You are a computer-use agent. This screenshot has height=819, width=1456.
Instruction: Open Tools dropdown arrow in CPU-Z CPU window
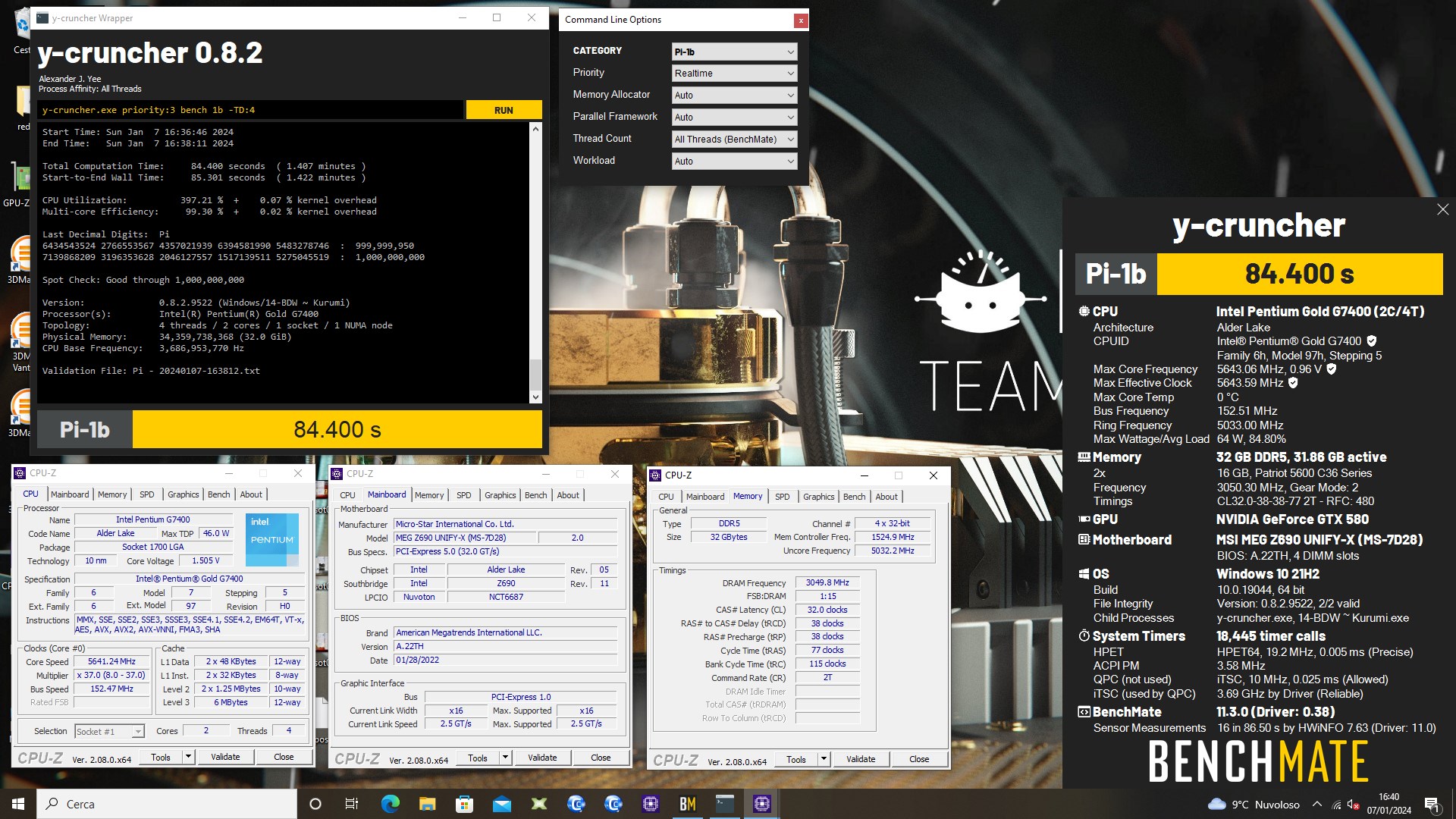(x=188, y=757)
